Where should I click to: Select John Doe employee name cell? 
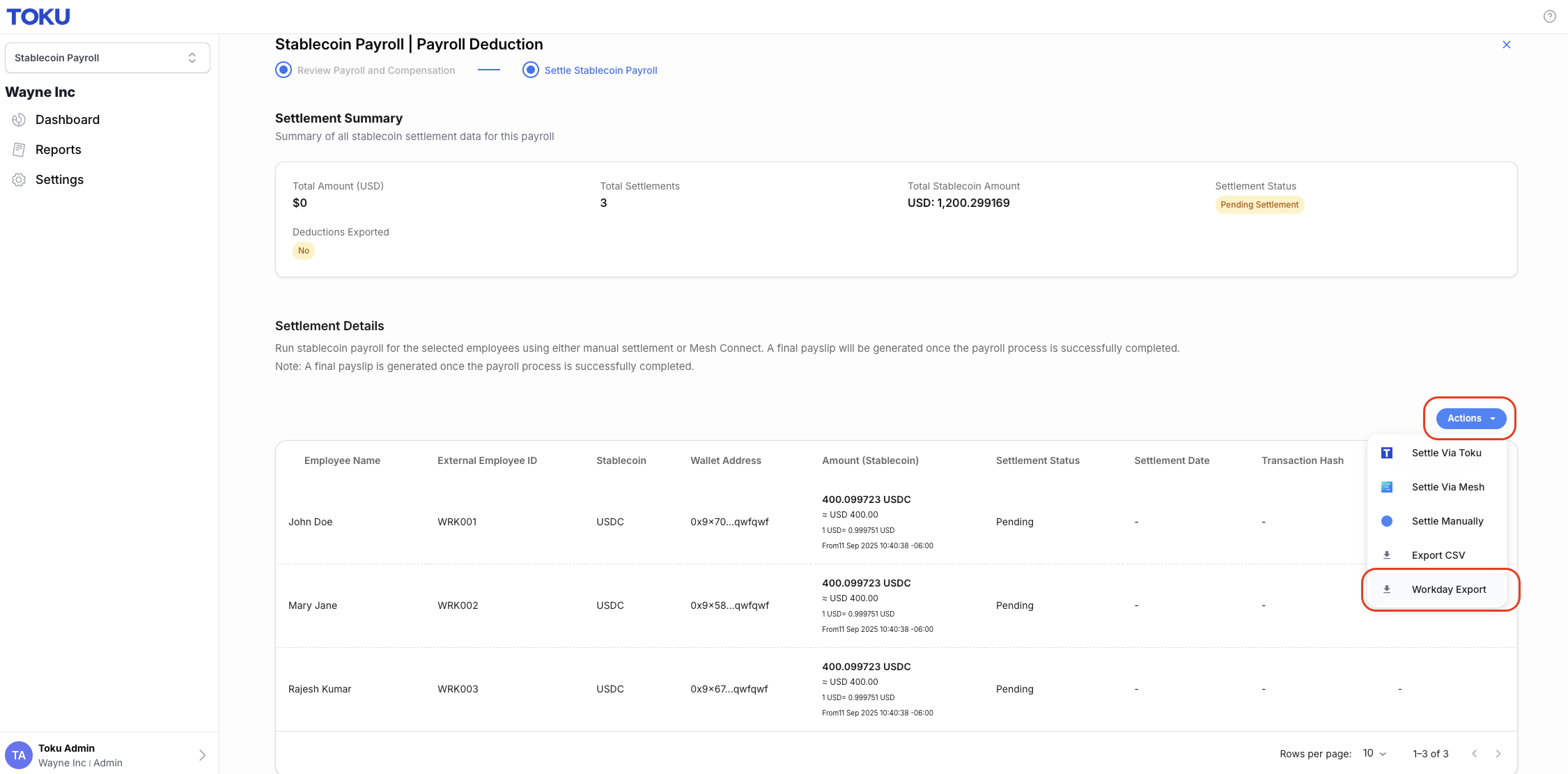pos(311,522)
